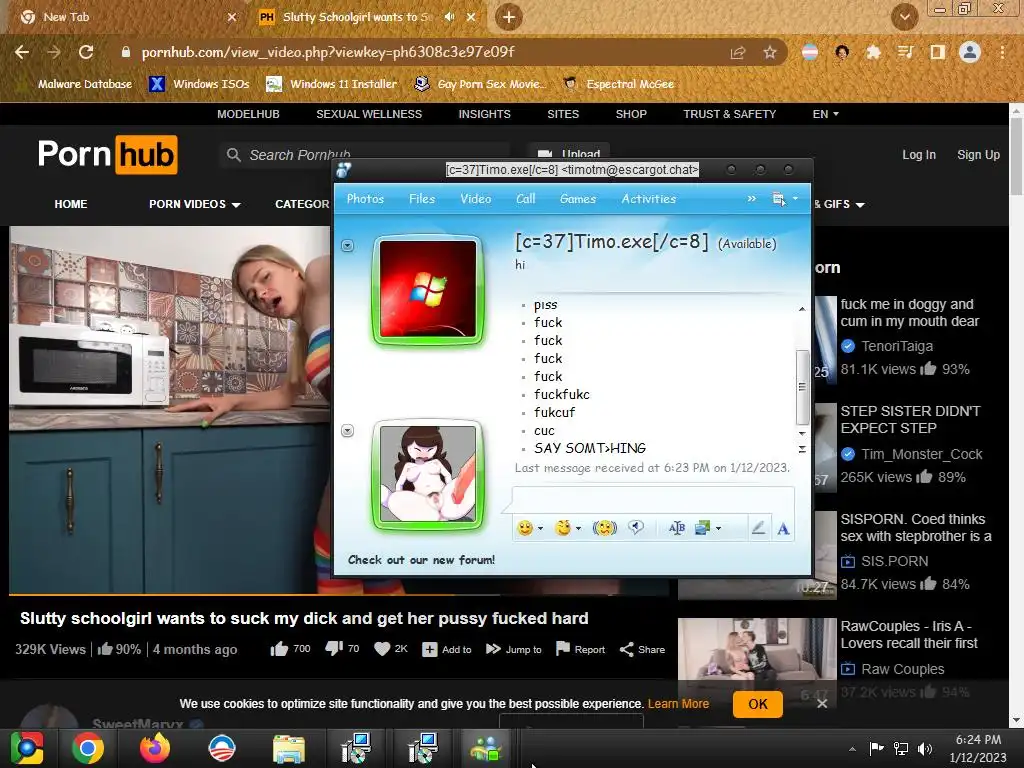
Task: Click the contact's Windows logo display picture
Action: [428, 289]
